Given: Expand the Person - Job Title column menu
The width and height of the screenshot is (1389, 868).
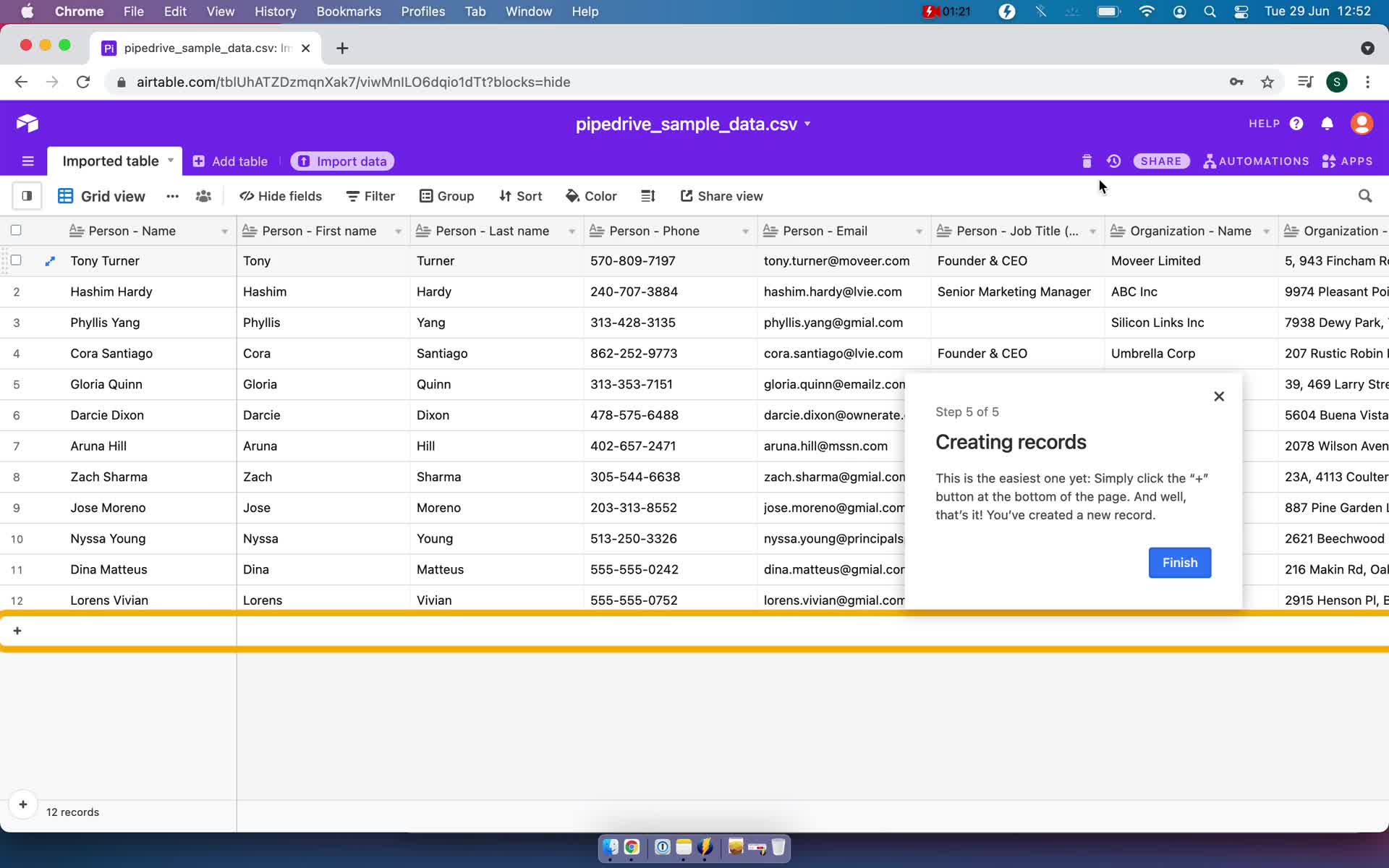Looking at the screenshot, I should tap(1092, 231).
